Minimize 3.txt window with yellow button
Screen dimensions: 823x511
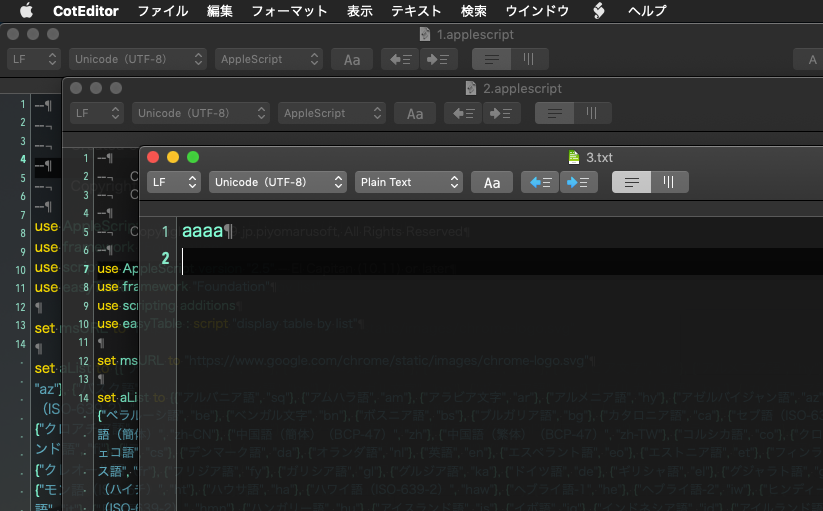tap(173, 157)
